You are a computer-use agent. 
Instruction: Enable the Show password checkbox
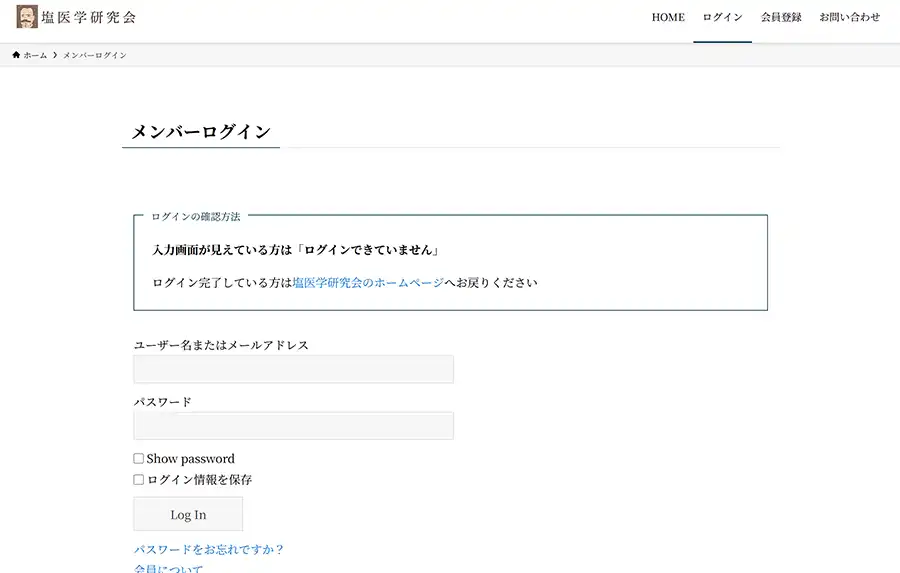139,459
